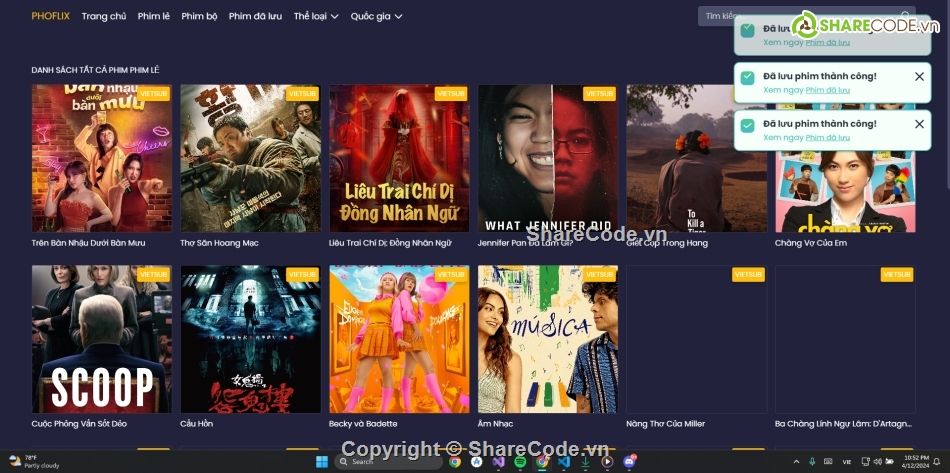Follow Phim đã lưu link in bottom notification

[x=828, y=137]
